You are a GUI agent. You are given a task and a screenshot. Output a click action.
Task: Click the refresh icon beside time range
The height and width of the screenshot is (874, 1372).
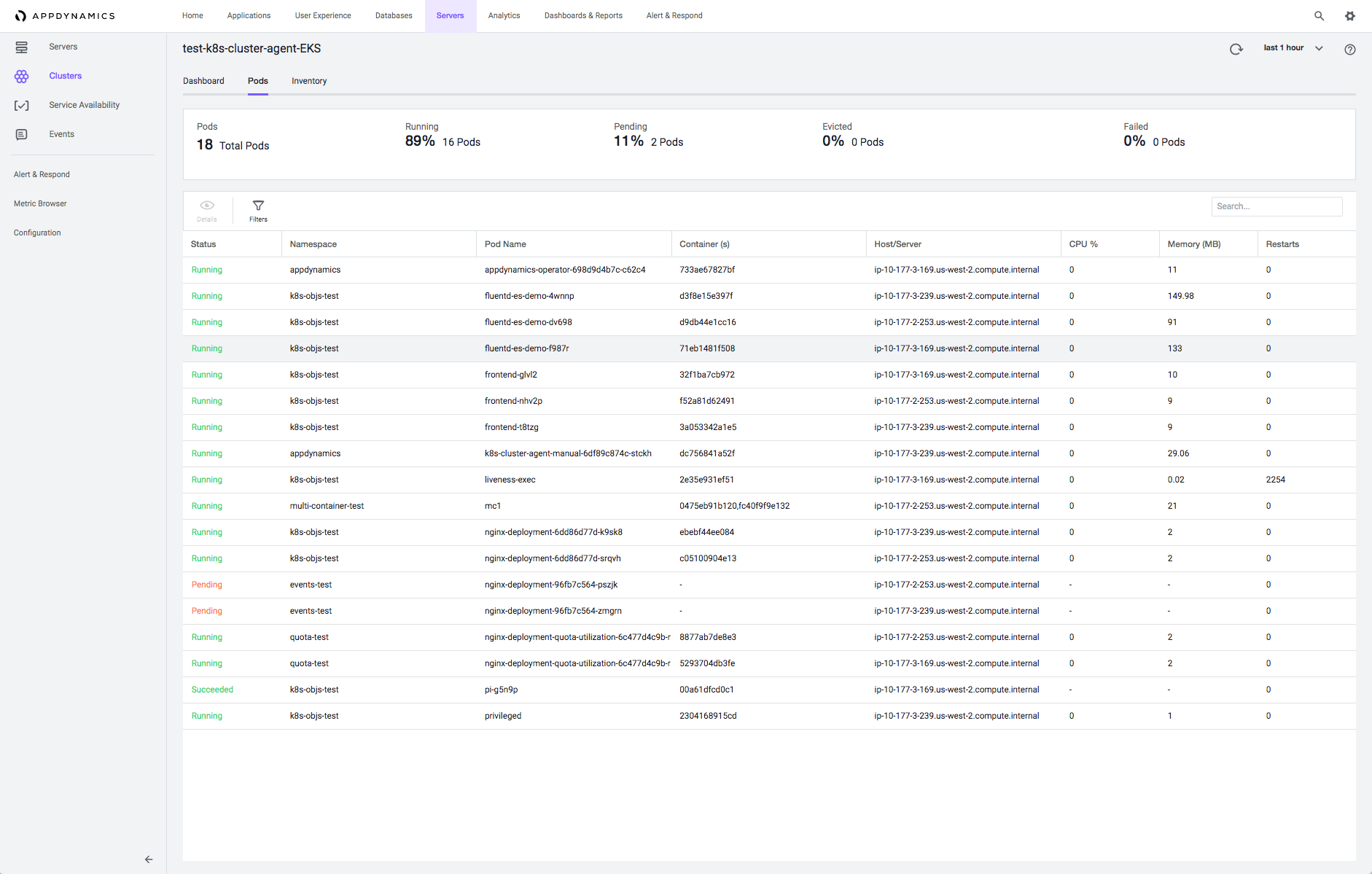coord(1236,49)
